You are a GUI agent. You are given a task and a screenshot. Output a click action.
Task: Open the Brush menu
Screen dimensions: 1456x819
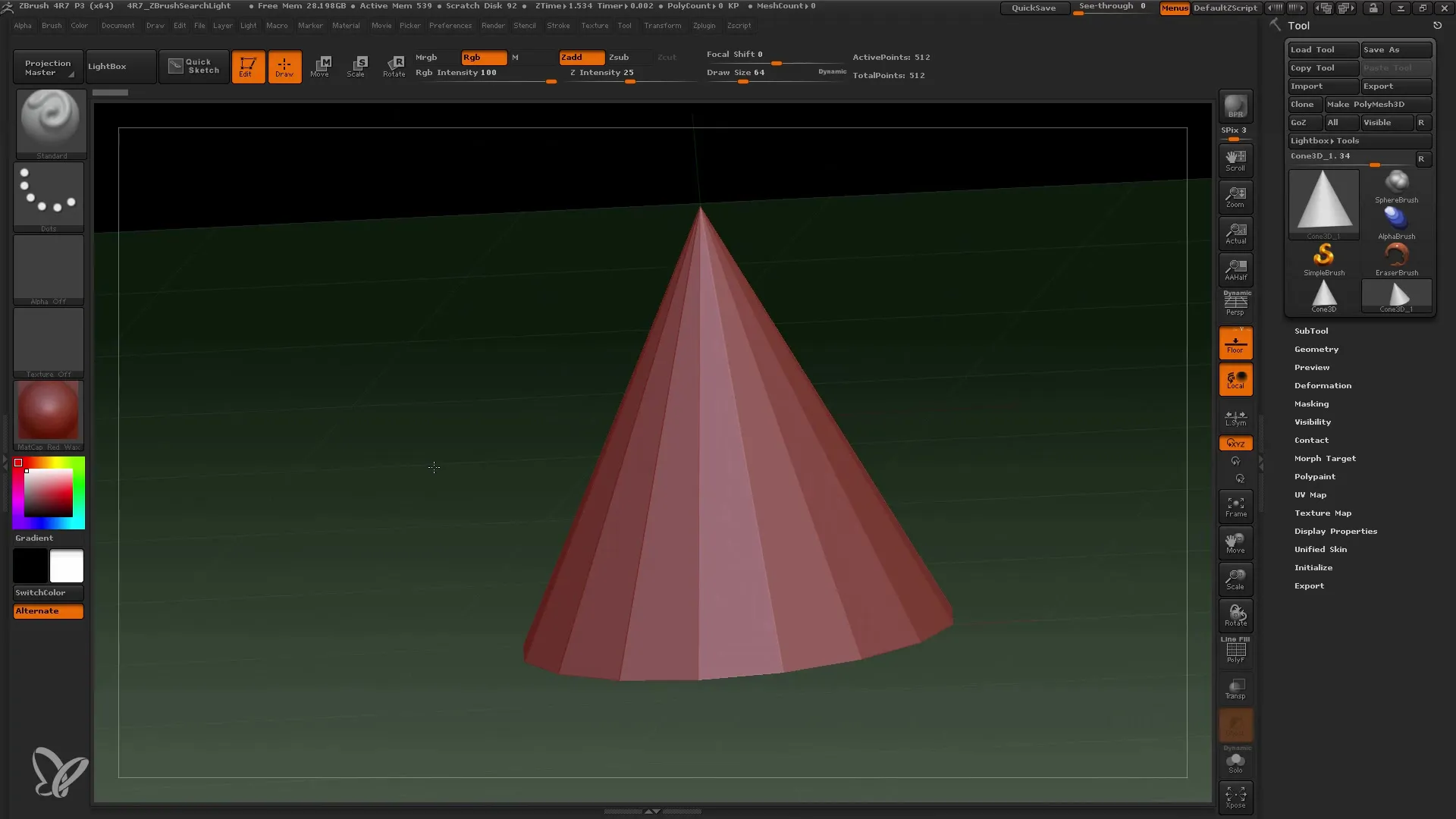tap(52, 26)
